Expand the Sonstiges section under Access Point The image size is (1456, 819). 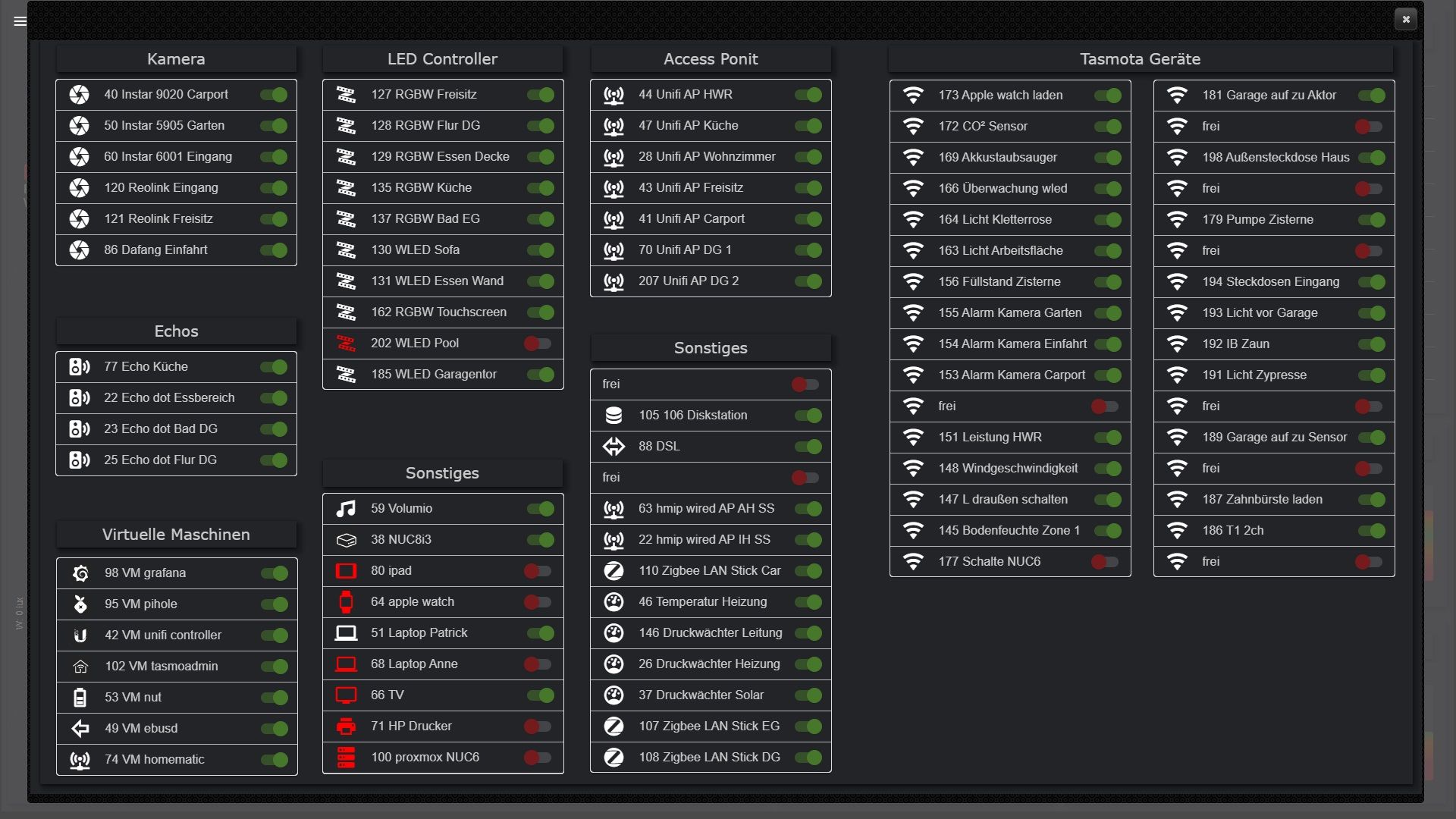(x=710, y=347)
